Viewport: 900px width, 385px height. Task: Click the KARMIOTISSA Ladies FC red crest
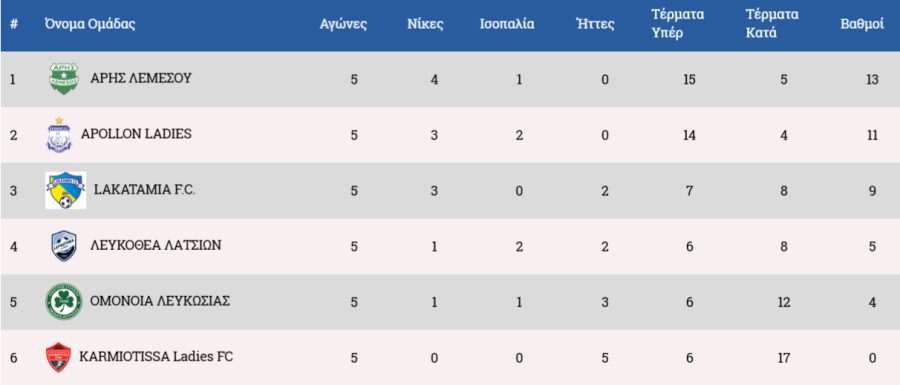(59, 357)
